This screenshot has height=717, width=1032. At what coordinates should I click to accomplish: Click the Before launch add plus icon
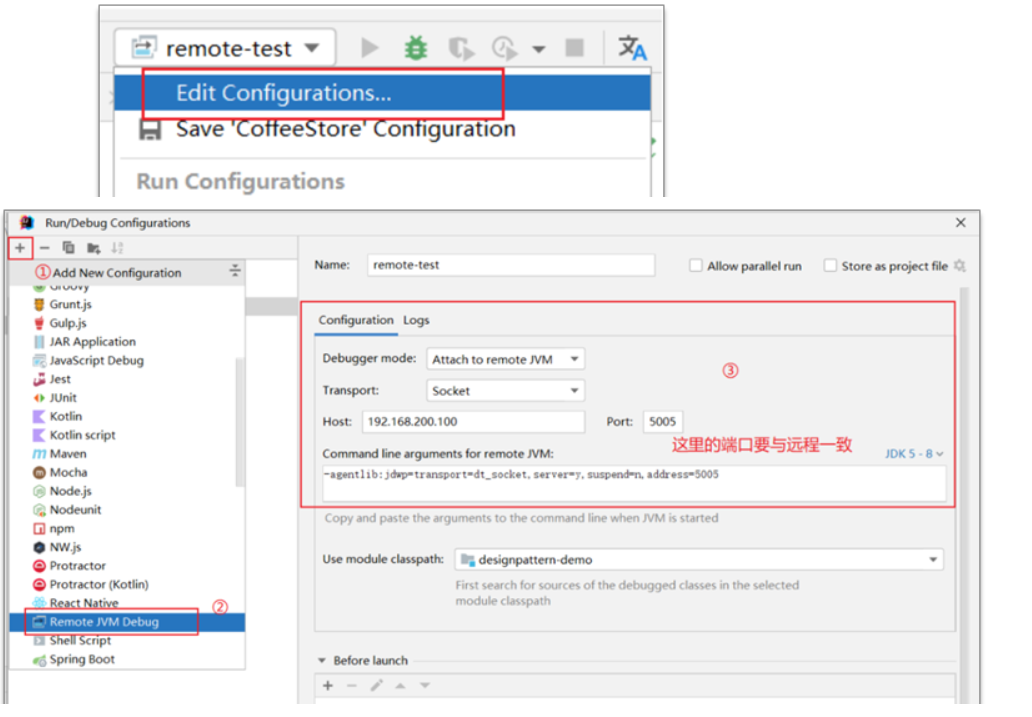tap(328, 686)
